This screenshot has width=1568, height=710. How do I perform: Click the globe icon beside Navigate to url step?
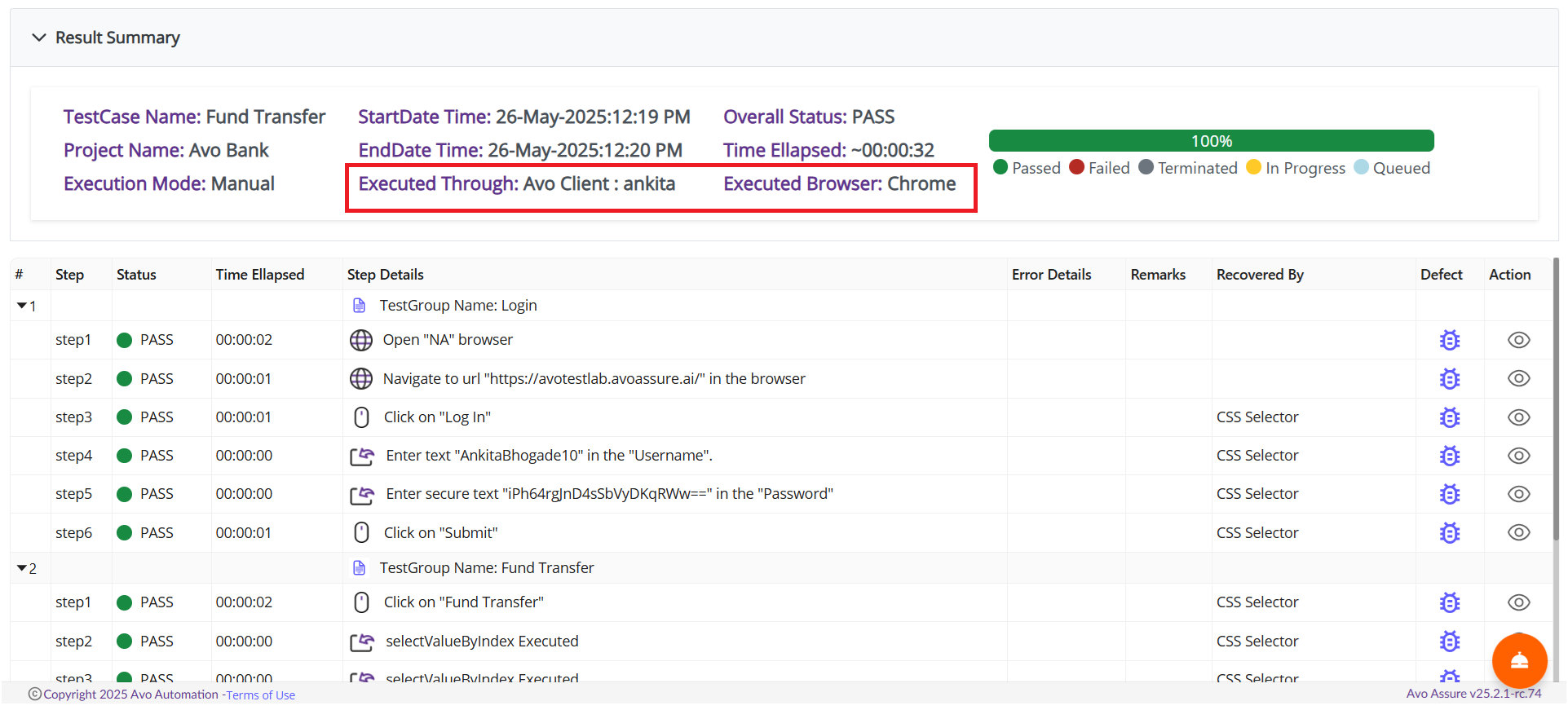[x=360, y=379]
